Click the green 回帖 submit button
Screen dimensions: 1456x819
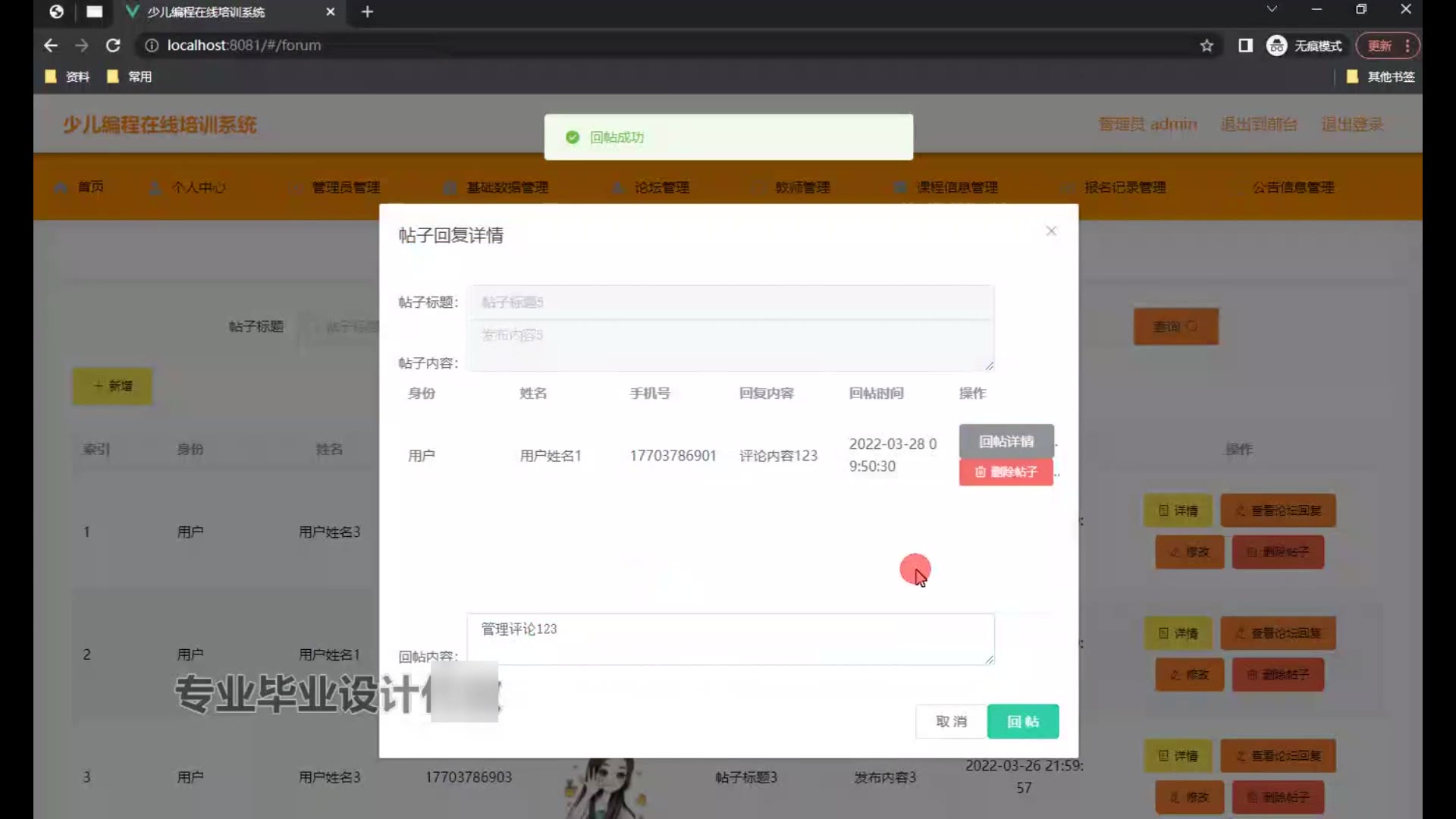coord(1022,721)
